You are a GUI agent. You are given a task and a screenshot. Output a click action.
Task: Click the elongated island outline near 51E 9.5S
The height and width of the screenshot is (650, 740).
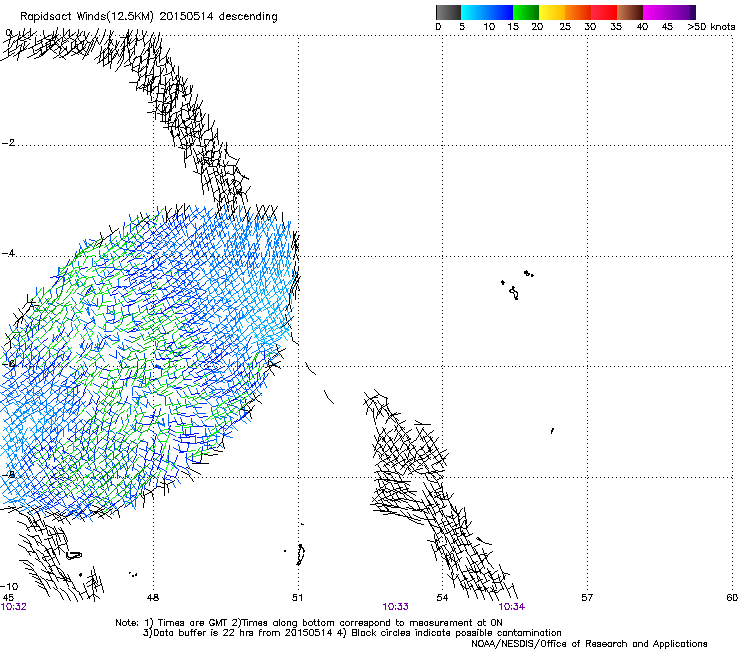(300, 554)
